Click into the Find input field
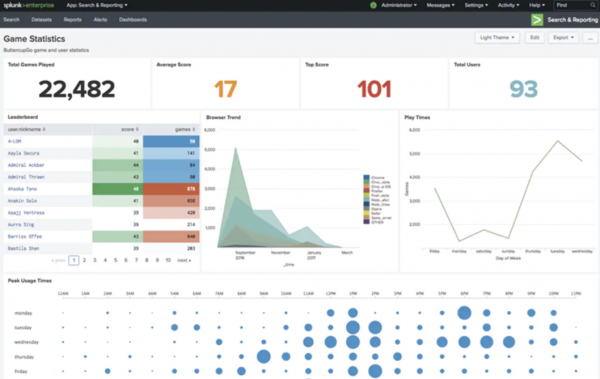 572,5
